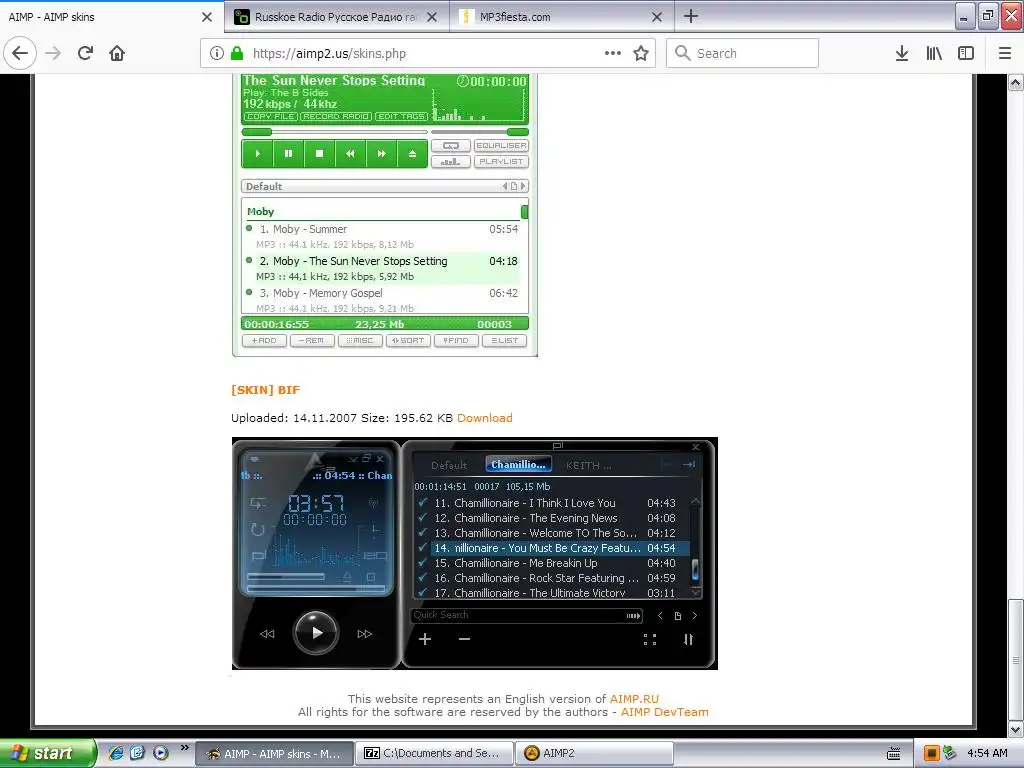The width and height of the screenshot is (1024, 768).
Task: Click the green skin pause button image
Action: [289, 154]
